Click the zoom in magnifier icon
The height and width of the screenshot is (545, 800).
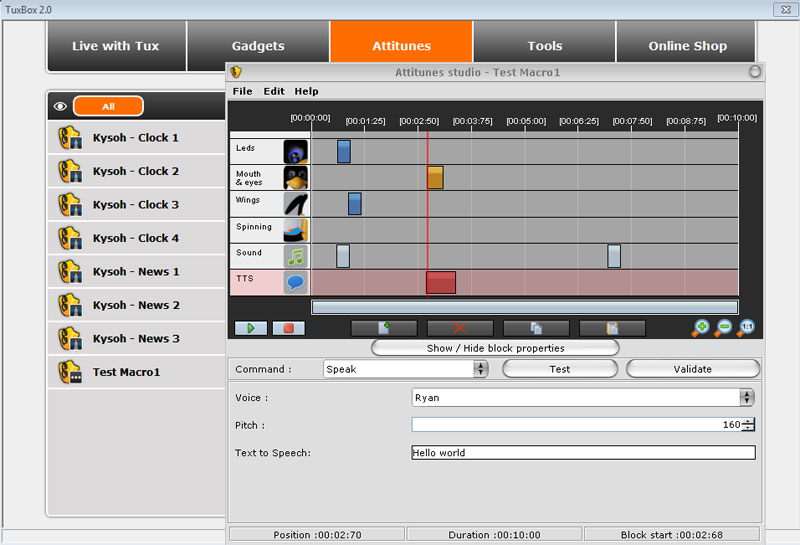702,327
